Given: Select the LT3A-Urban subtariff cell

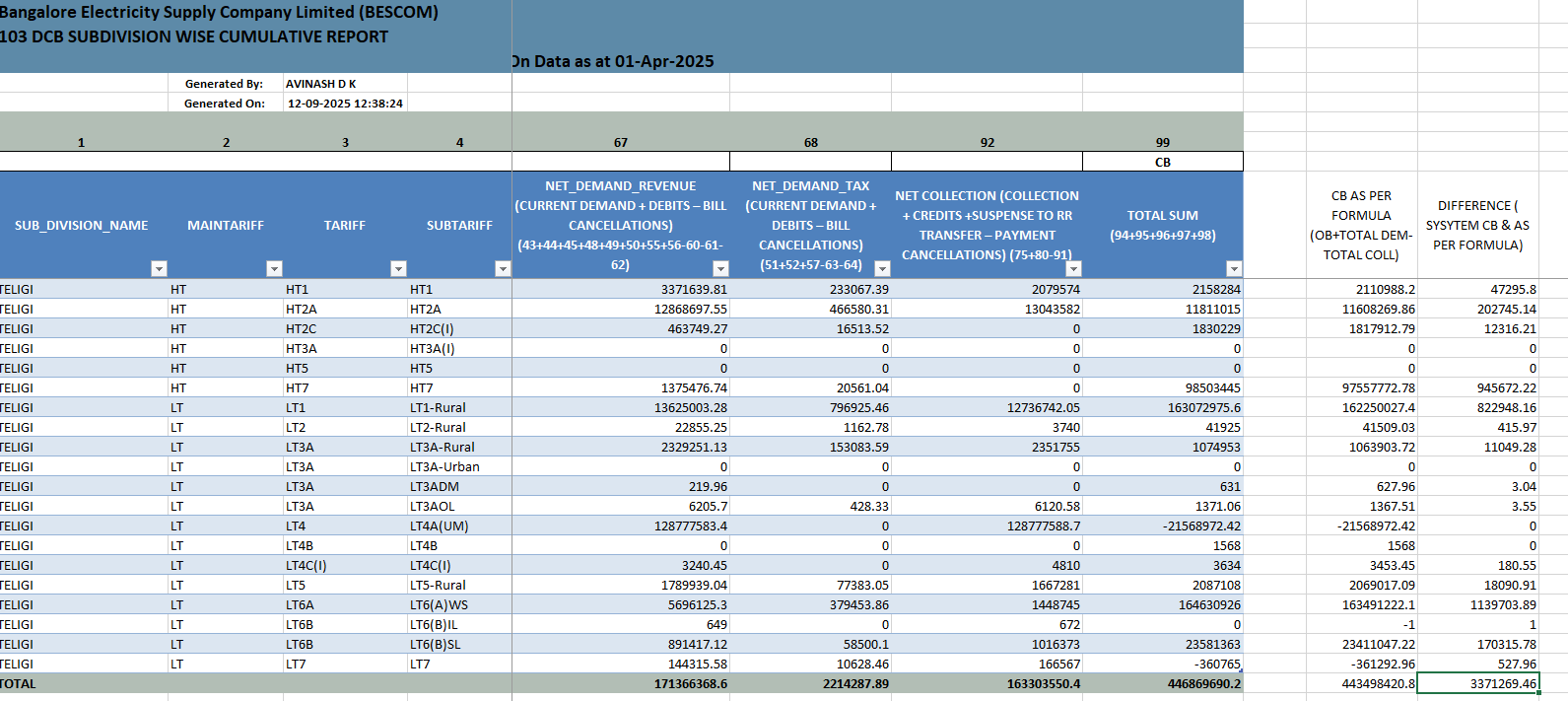Looking at the screenshot, I should [x=458, y=466].
